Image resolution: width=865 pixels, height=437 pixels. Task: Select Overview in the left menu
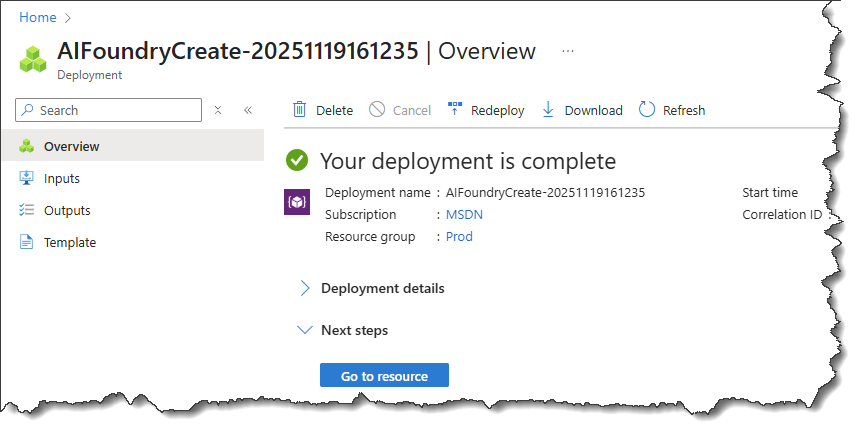71,146
